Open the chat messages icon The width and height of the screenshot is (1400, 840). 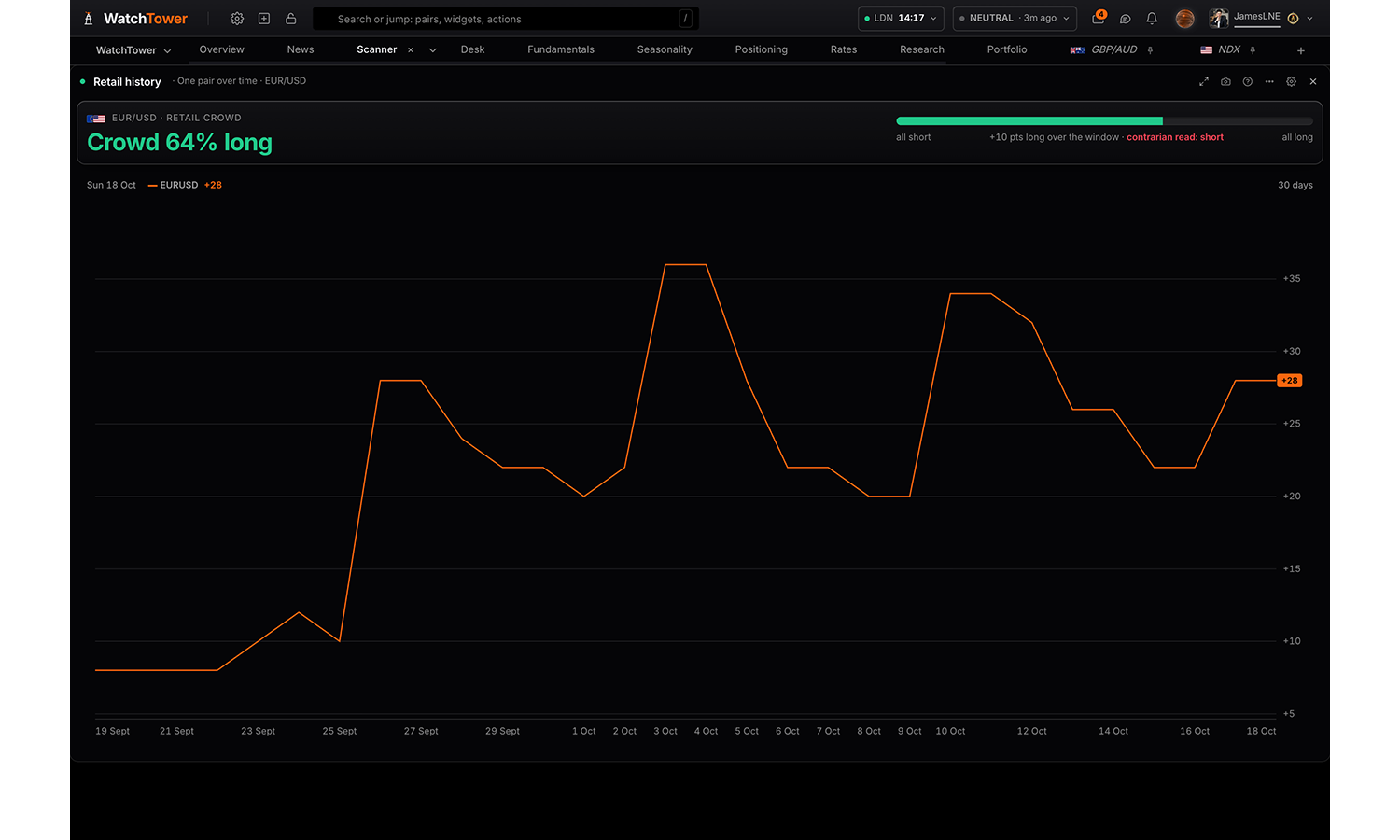tap(1126, 19)
